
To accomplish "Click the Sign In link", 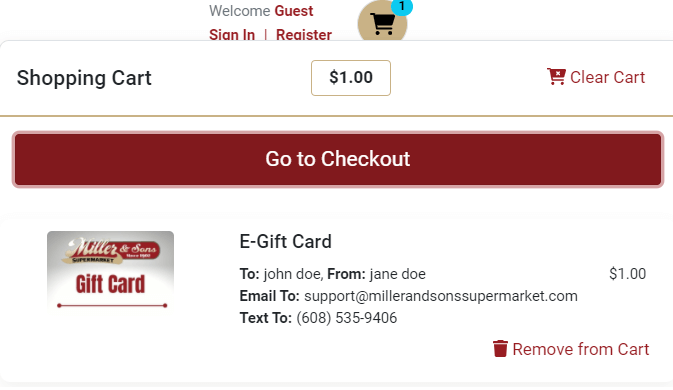I will tap(232, 35).
